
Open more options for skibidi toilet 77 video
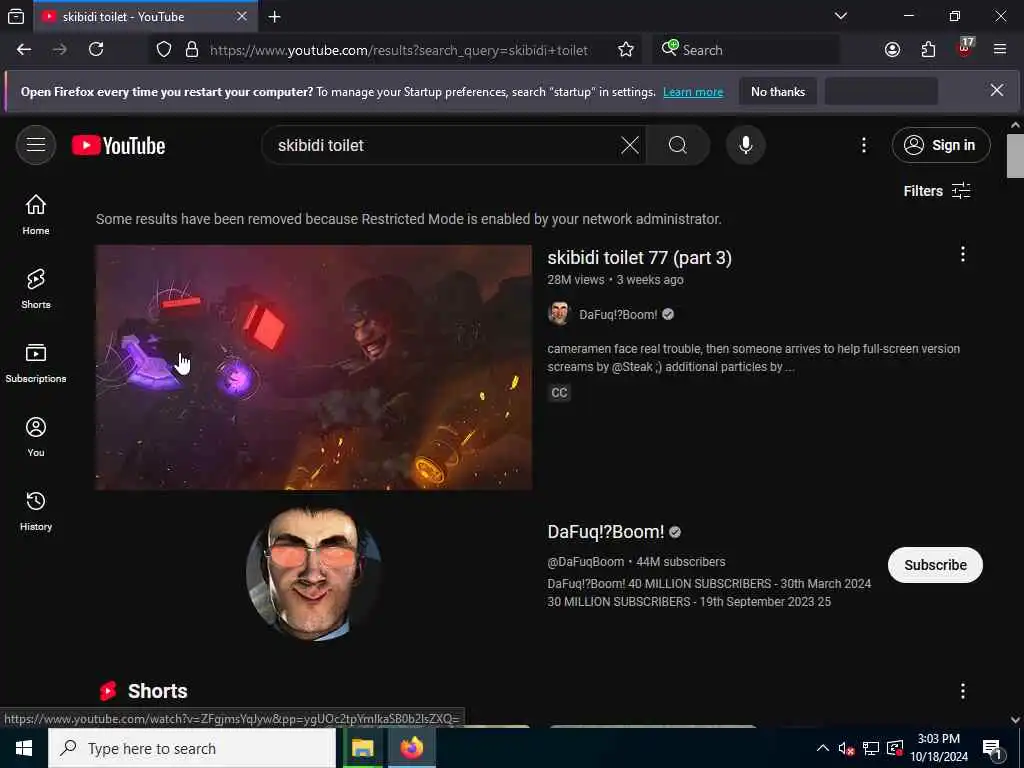click(x=963, y=255)
